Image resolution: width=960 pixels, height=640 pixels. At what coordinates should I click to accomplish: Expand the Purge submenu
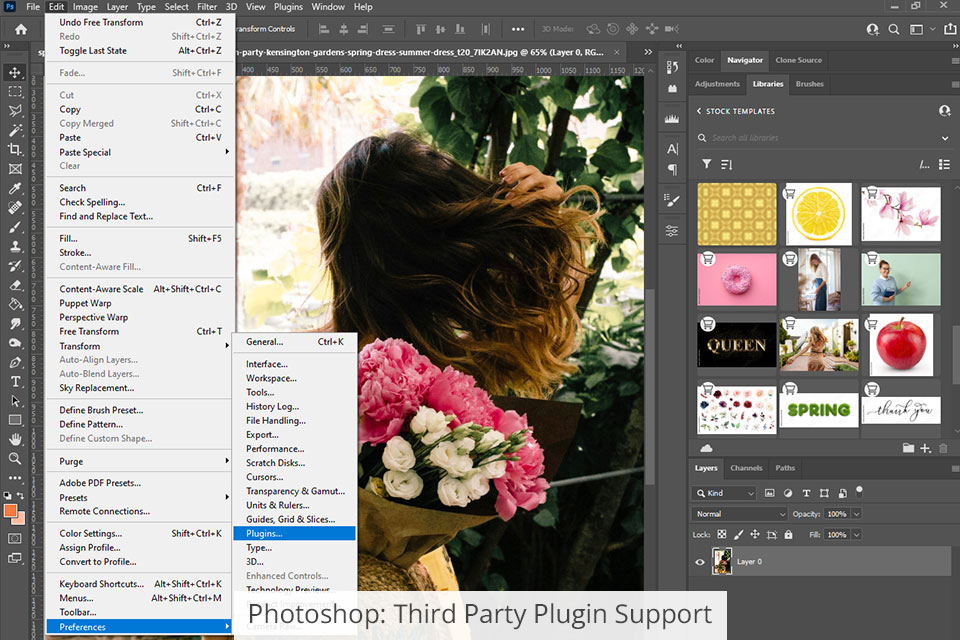141,461
